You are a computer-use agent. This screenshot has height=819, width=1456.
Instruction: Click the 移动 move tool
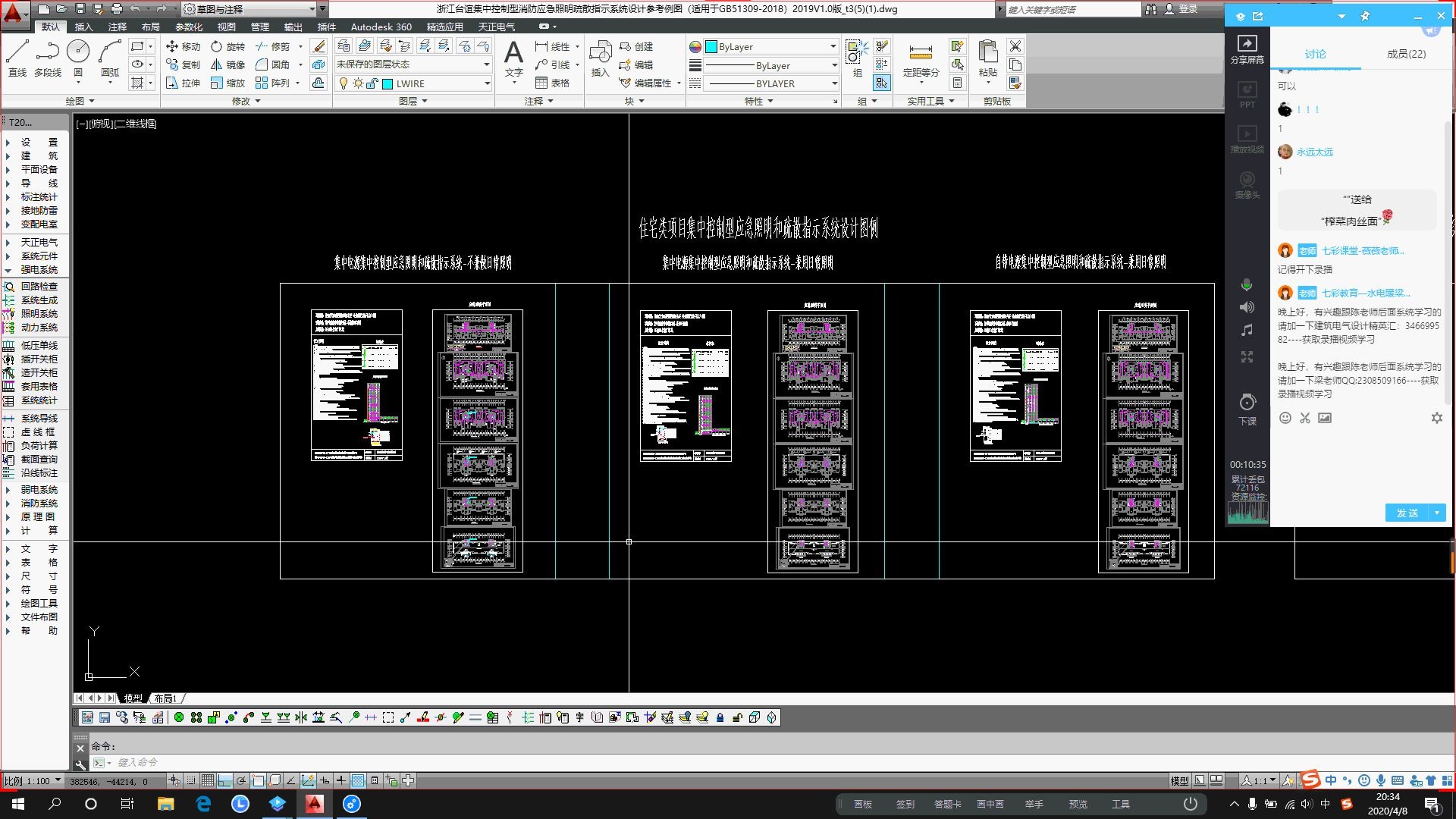pyautogui.click(x=183, y=46)
